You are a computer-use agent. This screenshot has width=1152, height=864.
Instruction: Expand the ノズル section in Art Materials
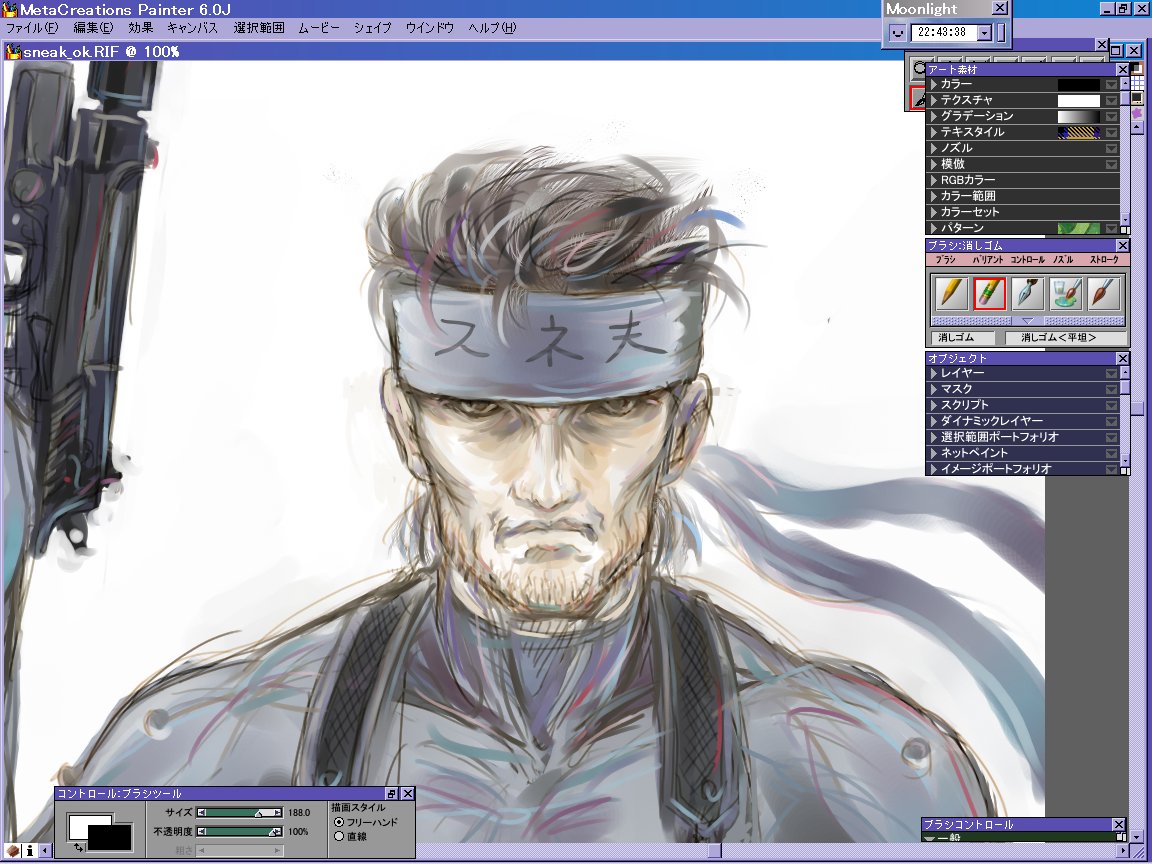tap(934, 148)
